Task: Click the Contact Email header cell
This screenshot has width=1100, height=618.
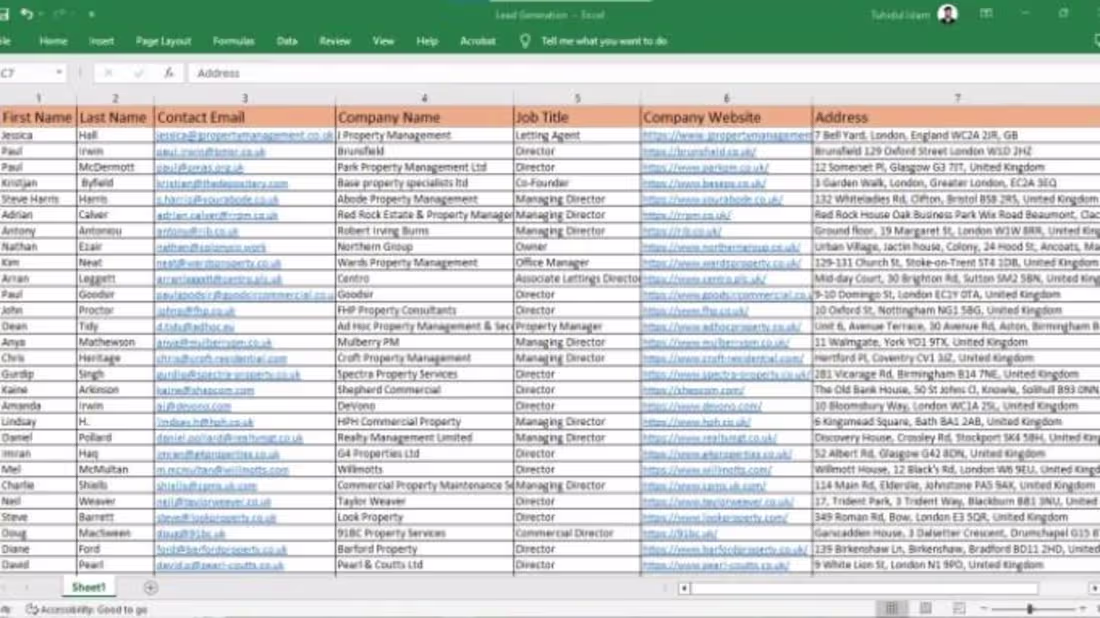Action: 245,117
